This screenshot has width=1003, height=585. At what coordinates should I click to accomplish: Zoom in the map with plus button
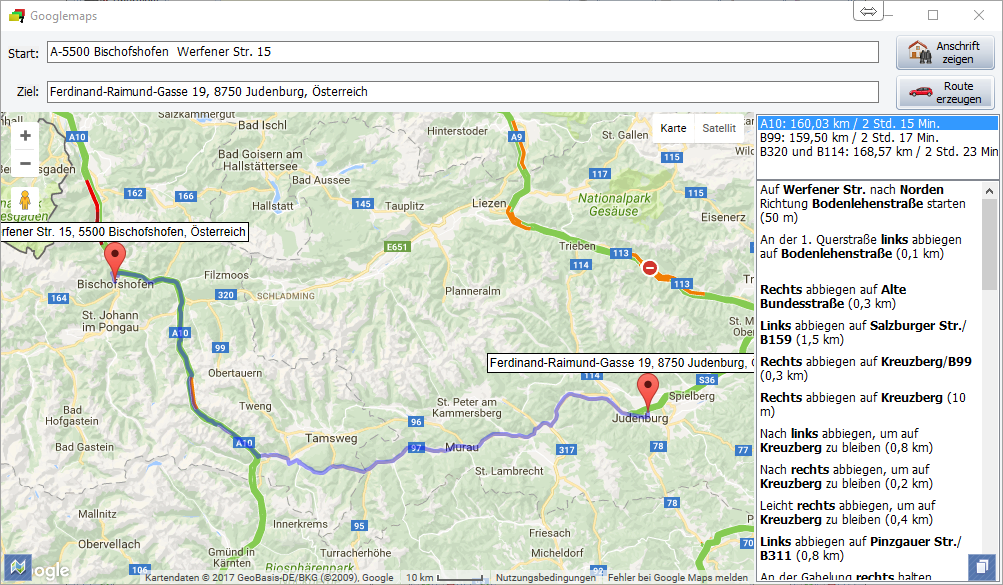tap(25, 136)
